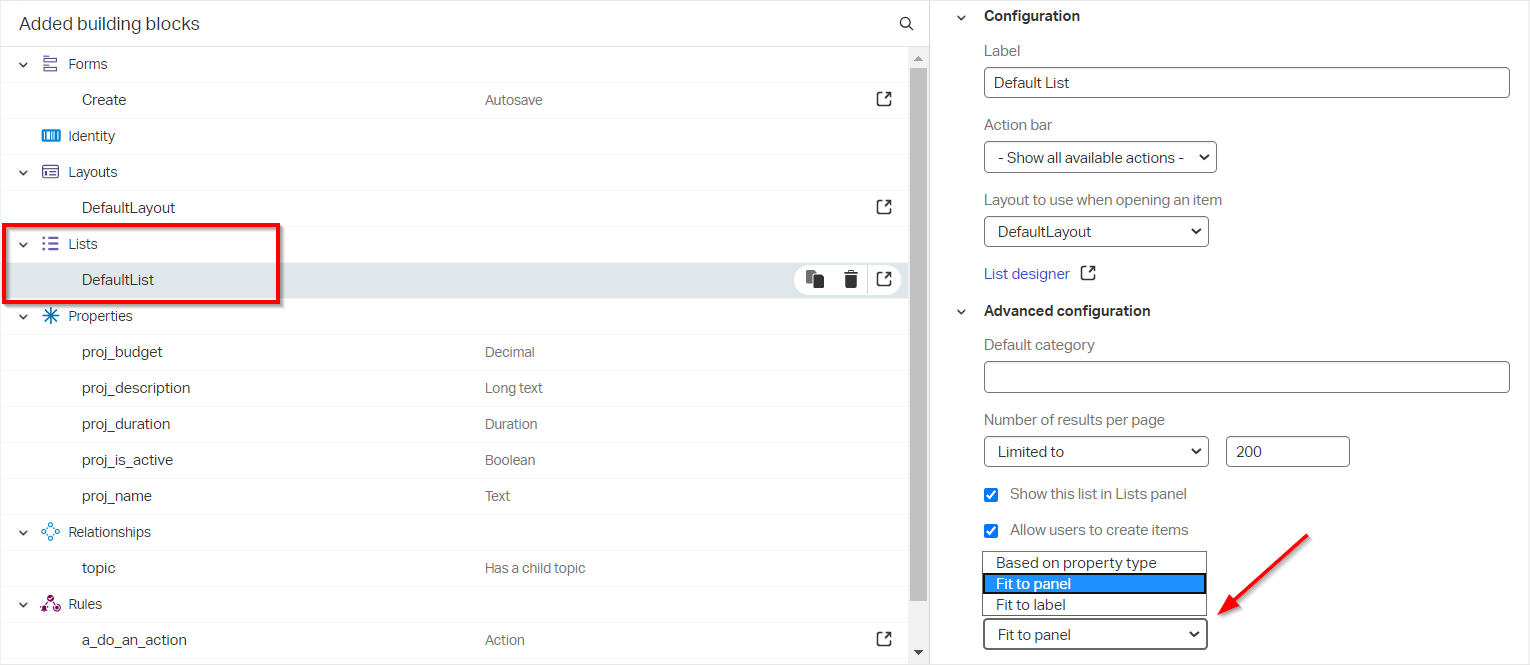Toggle Allow users to create items checkbox
The width and height of the screenshot is (1530, 665).
991,530
